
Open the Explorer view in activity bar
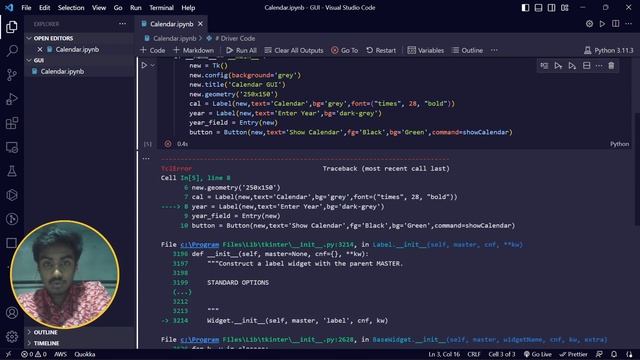tap(12, 27)
